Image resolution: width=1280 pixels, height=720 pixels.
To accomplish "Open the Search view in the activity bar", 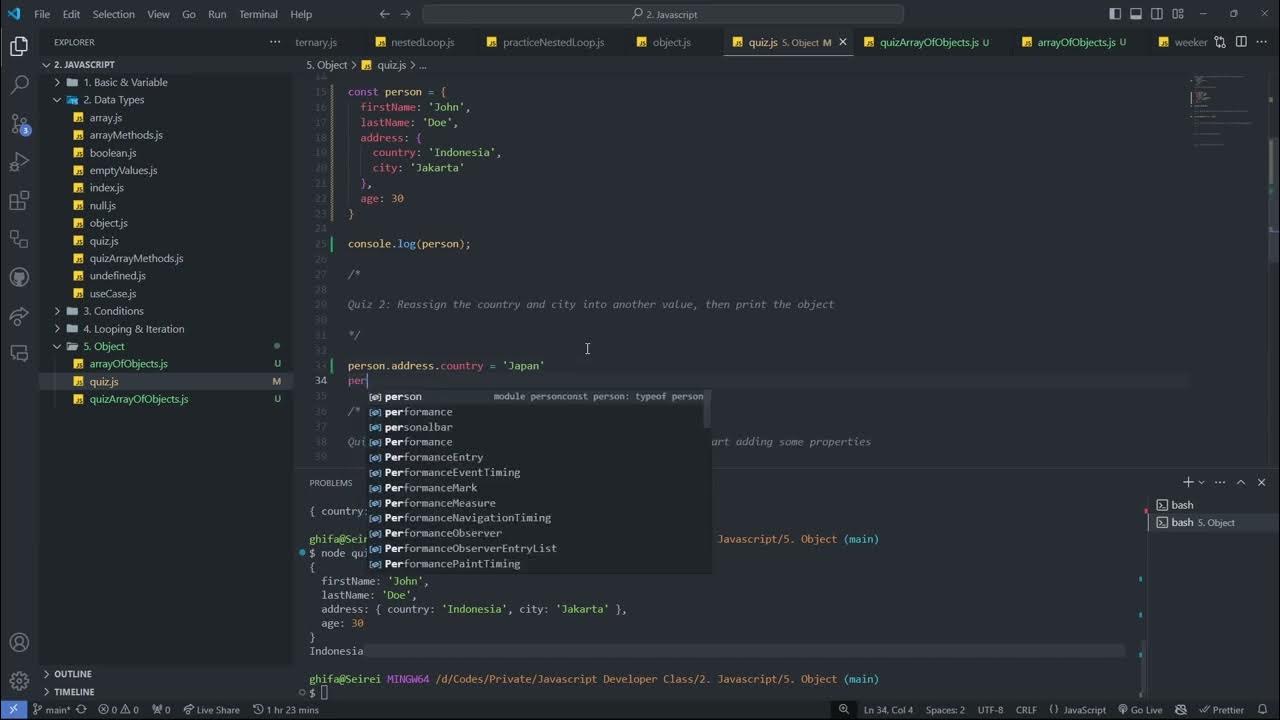I will tap(19, 85).
